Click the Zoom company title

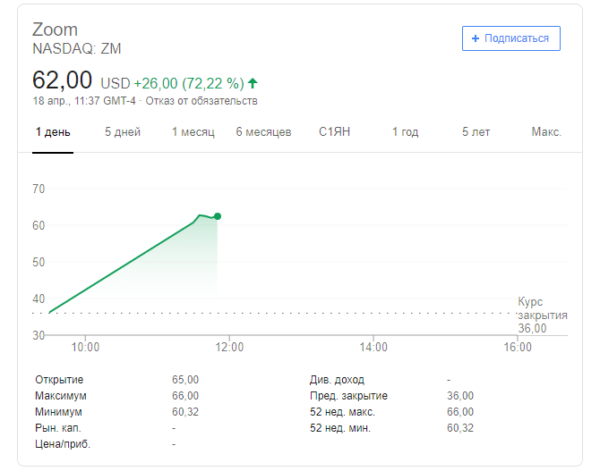55,30
